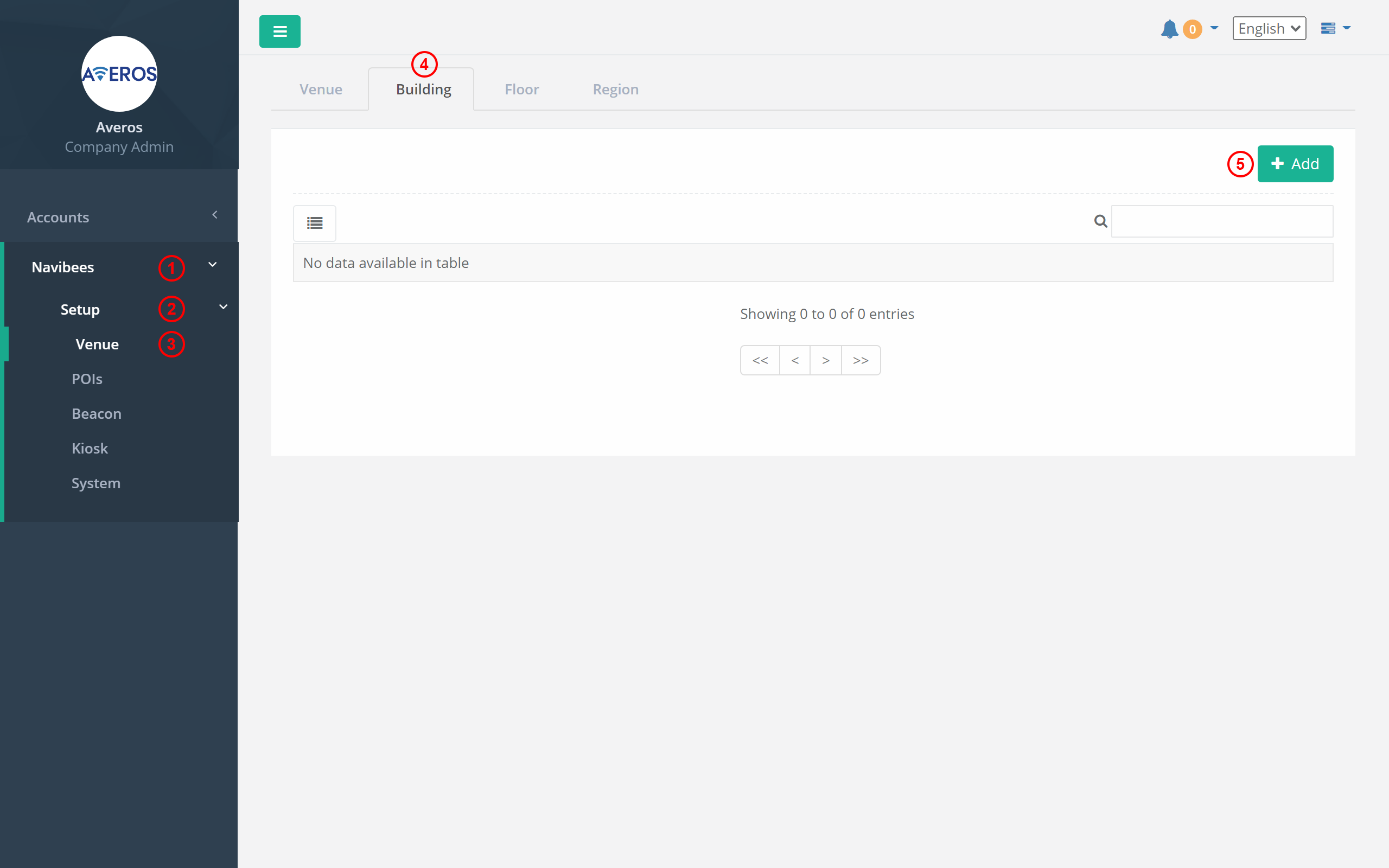Viewport: 1389px width, 868px height.
Task: Go to first page button
Action: pos(760,361)
